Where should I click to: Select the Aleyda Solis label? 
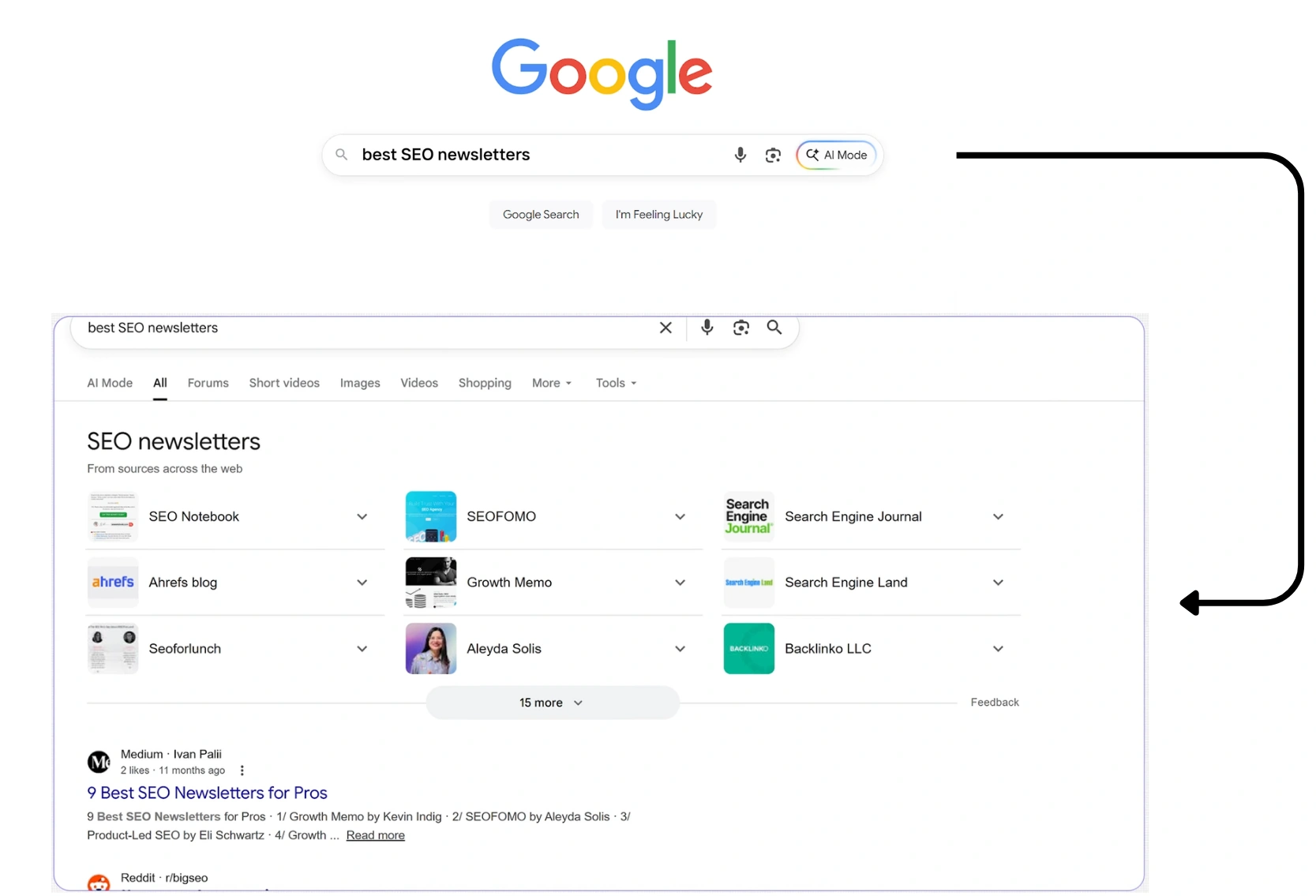pyautogui.click(x=504, y=649)
